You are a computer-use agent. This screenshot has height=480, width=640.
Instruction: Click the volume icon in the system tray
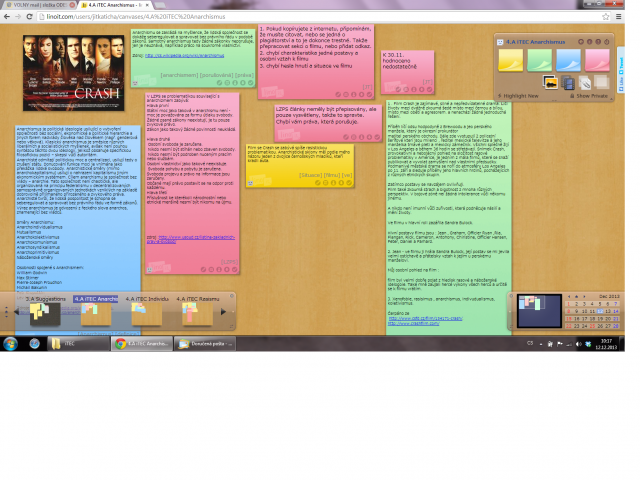point(578,344)
